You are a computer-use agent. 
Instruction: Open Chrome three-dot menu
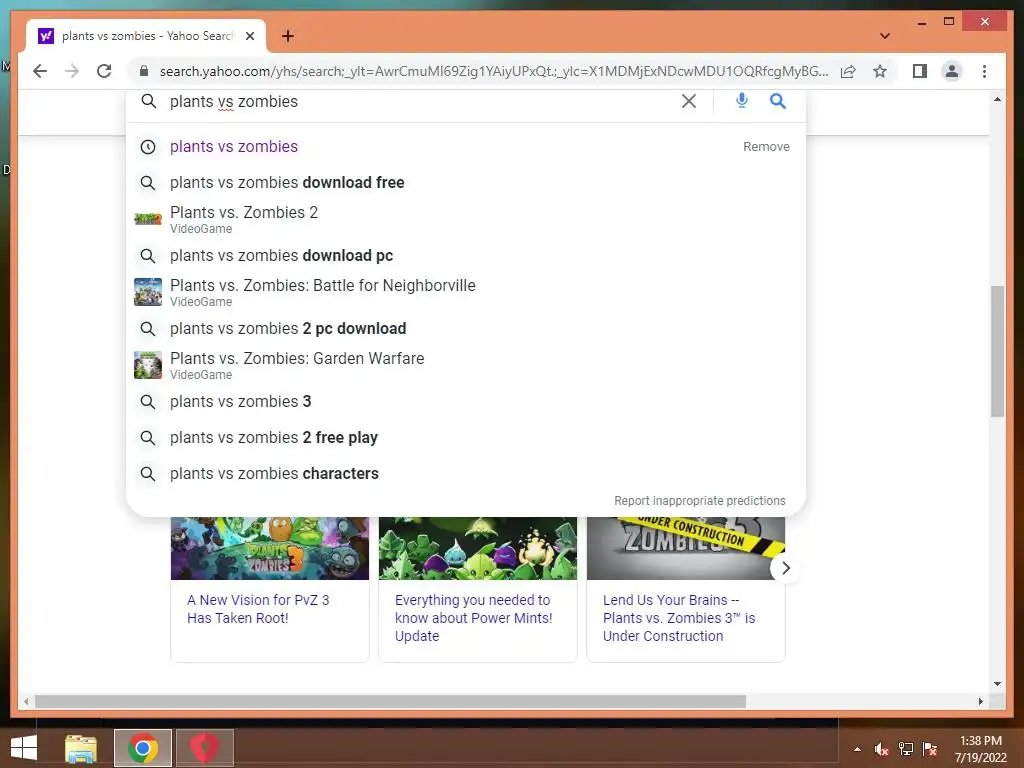point(984,71)
